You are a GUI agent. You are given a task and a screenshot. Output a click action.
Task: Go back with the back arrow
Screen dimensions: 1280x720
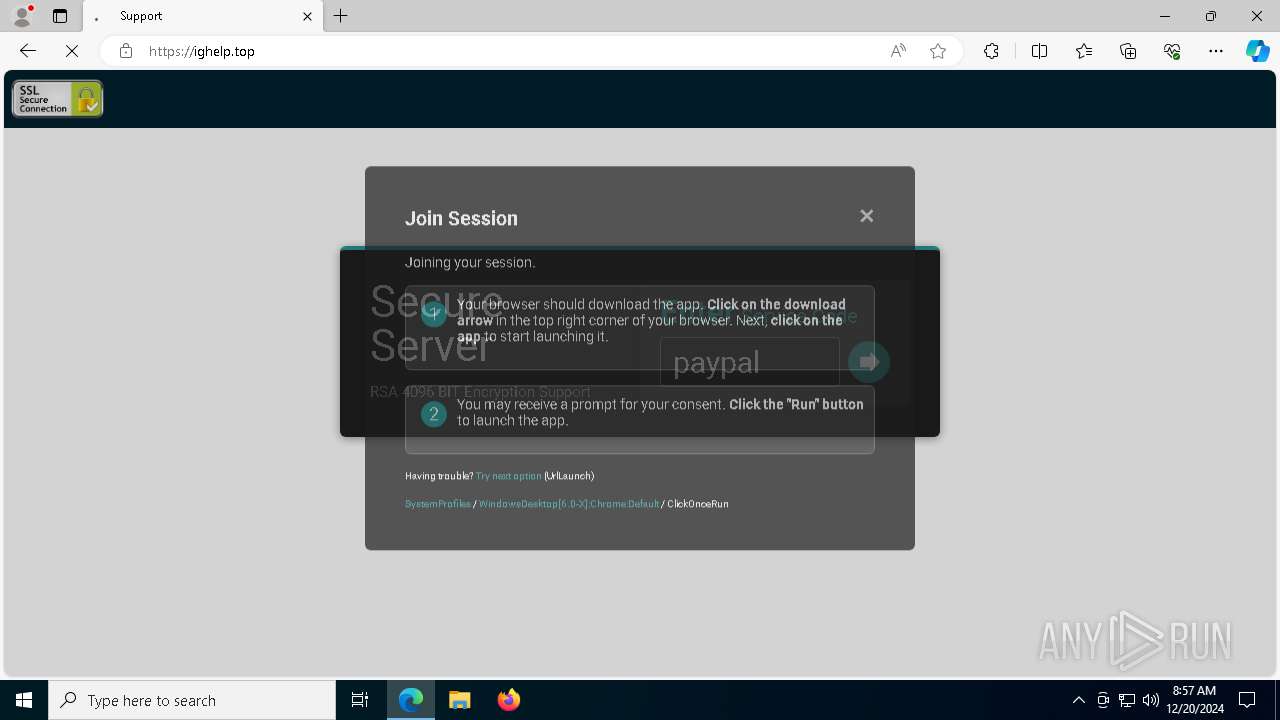point(28,51)
